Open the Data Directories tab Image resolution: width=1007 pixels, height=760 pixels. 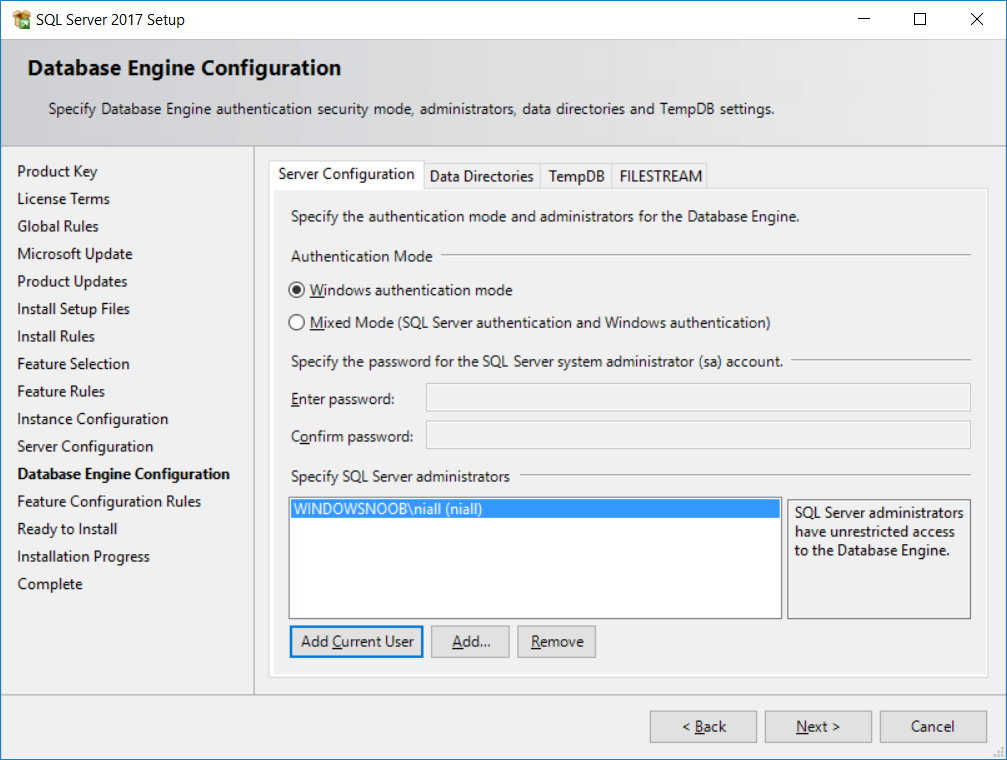tap(482, 176)
